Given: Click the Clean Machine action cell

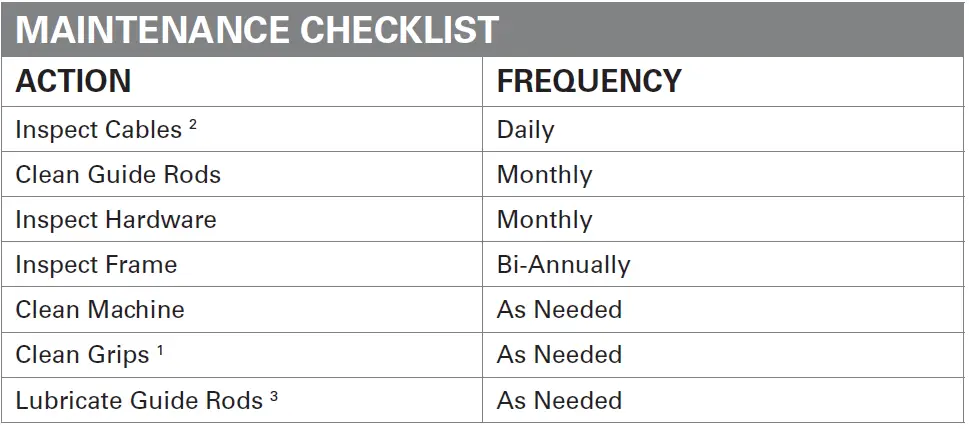Looking at the screenshot, I should click(x=100, y=310).
